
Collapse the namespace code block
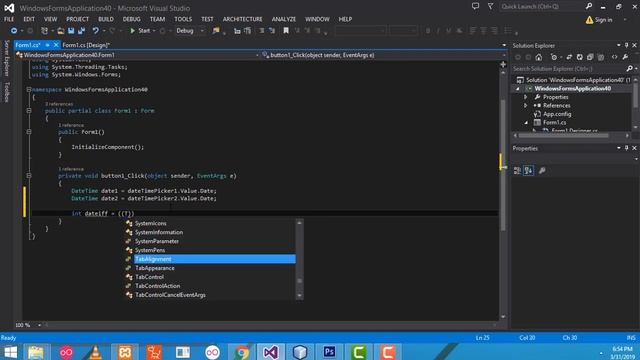(x=29, y=89)
